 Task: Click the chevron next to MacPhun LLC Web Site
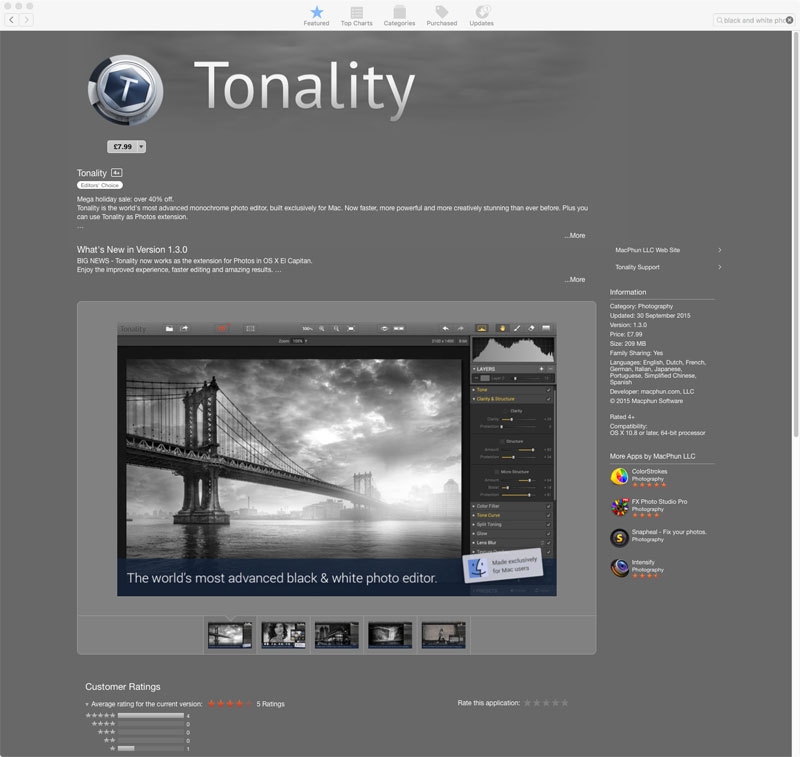click(x=719, y=250)
